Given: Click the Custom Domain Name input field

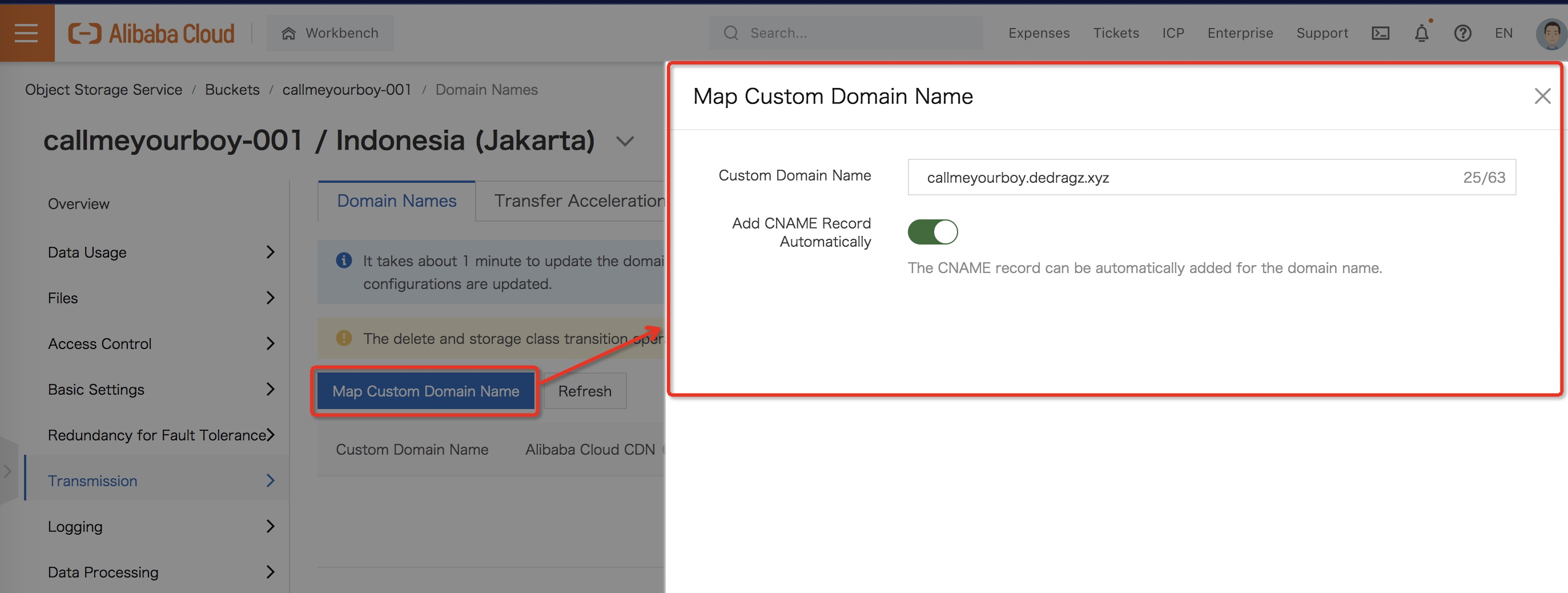Looking at the screenshot, I should click(1187, 177).
